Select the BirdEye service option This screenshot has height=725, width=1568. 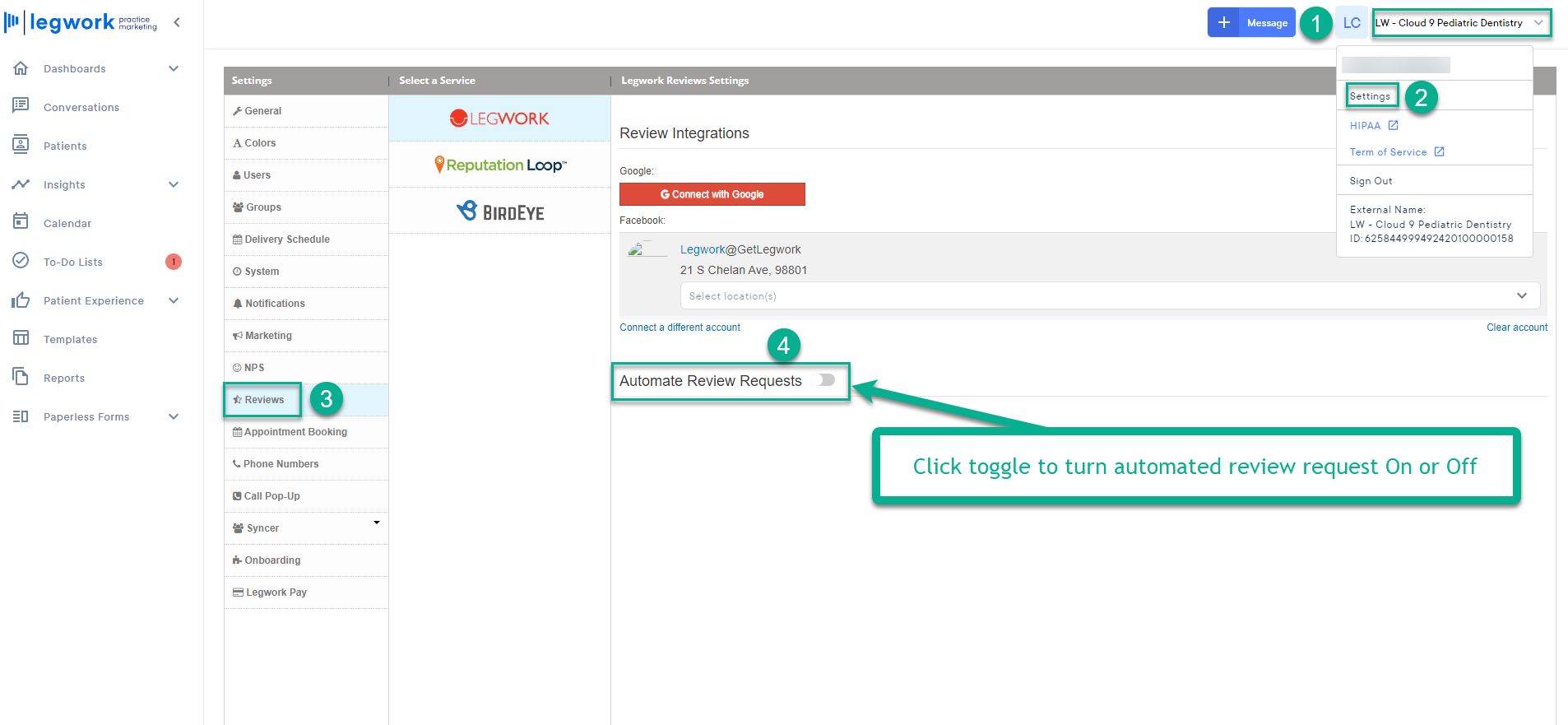[x=499, y=211]
